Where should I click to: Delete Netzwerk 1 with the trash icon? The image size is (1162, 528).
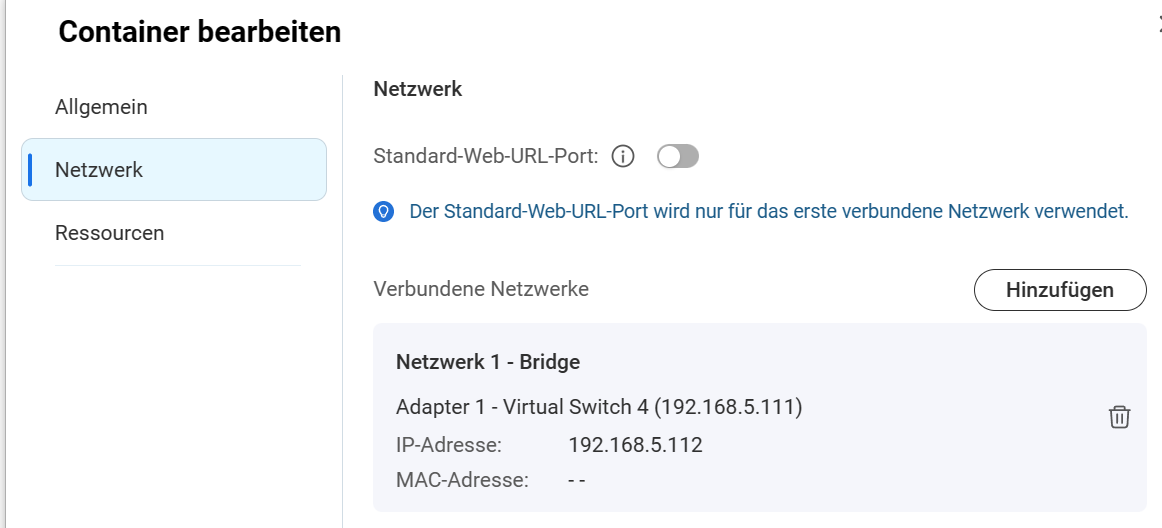pos(1119,417)
